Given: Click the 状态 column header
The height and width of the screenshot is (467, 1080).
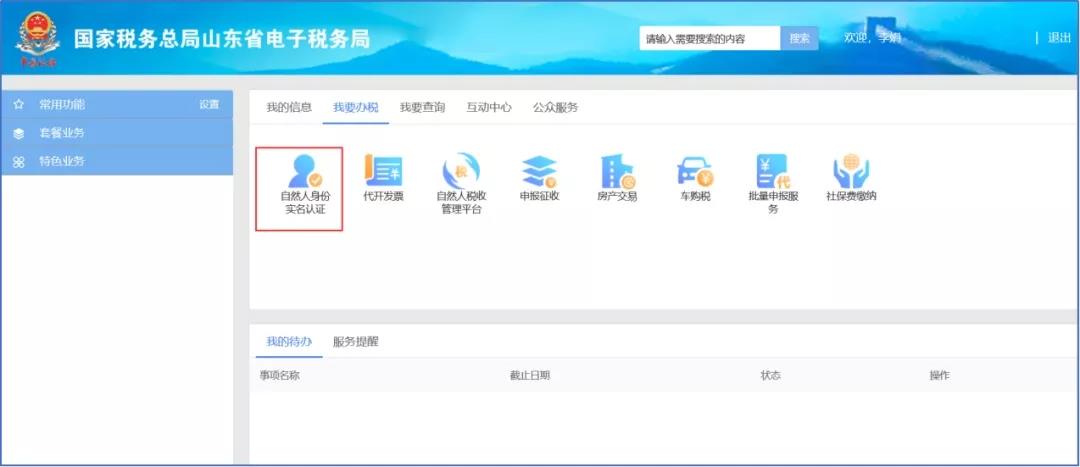Looking at the screenshot, I should (770, 375).
